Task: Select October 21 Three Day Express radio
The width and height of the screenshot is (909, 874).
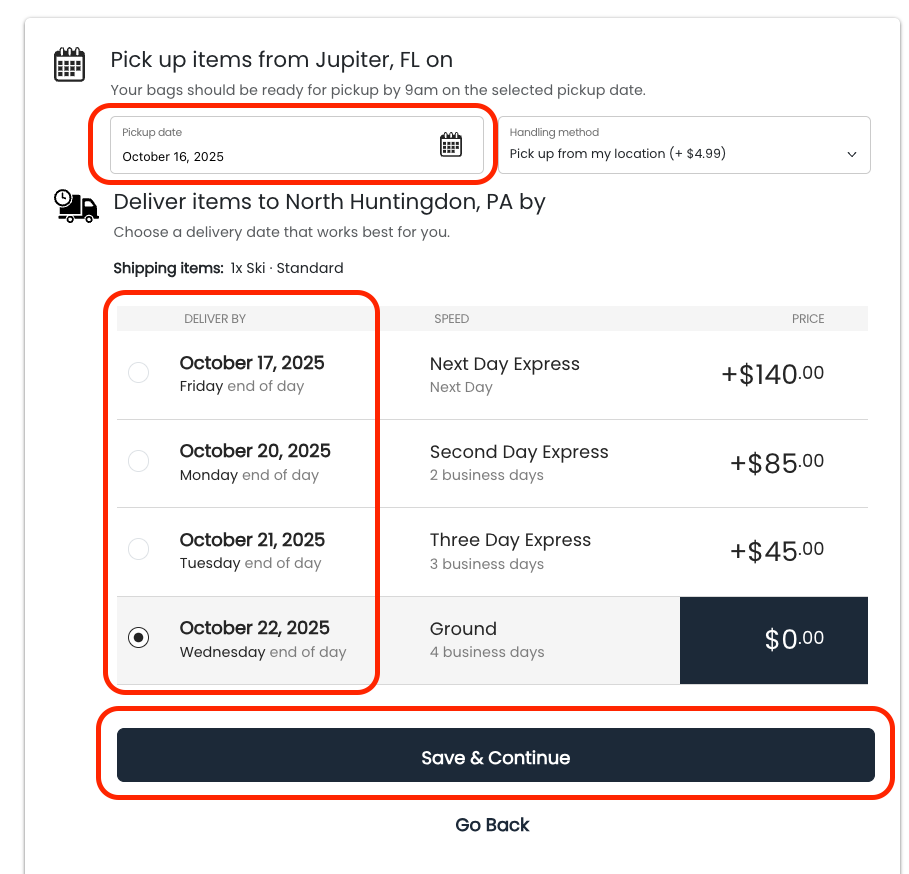Action: (x=139, y=549)
